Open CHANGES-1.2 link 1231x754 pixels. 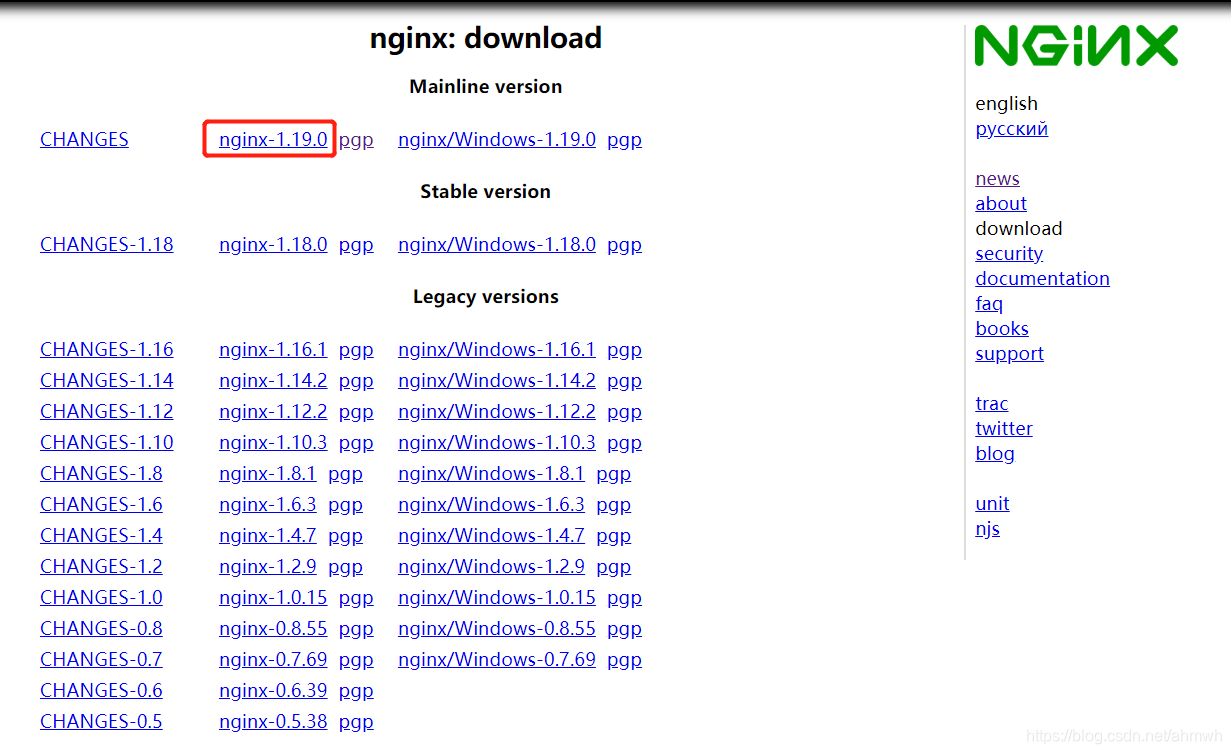[x=101, y=567]
